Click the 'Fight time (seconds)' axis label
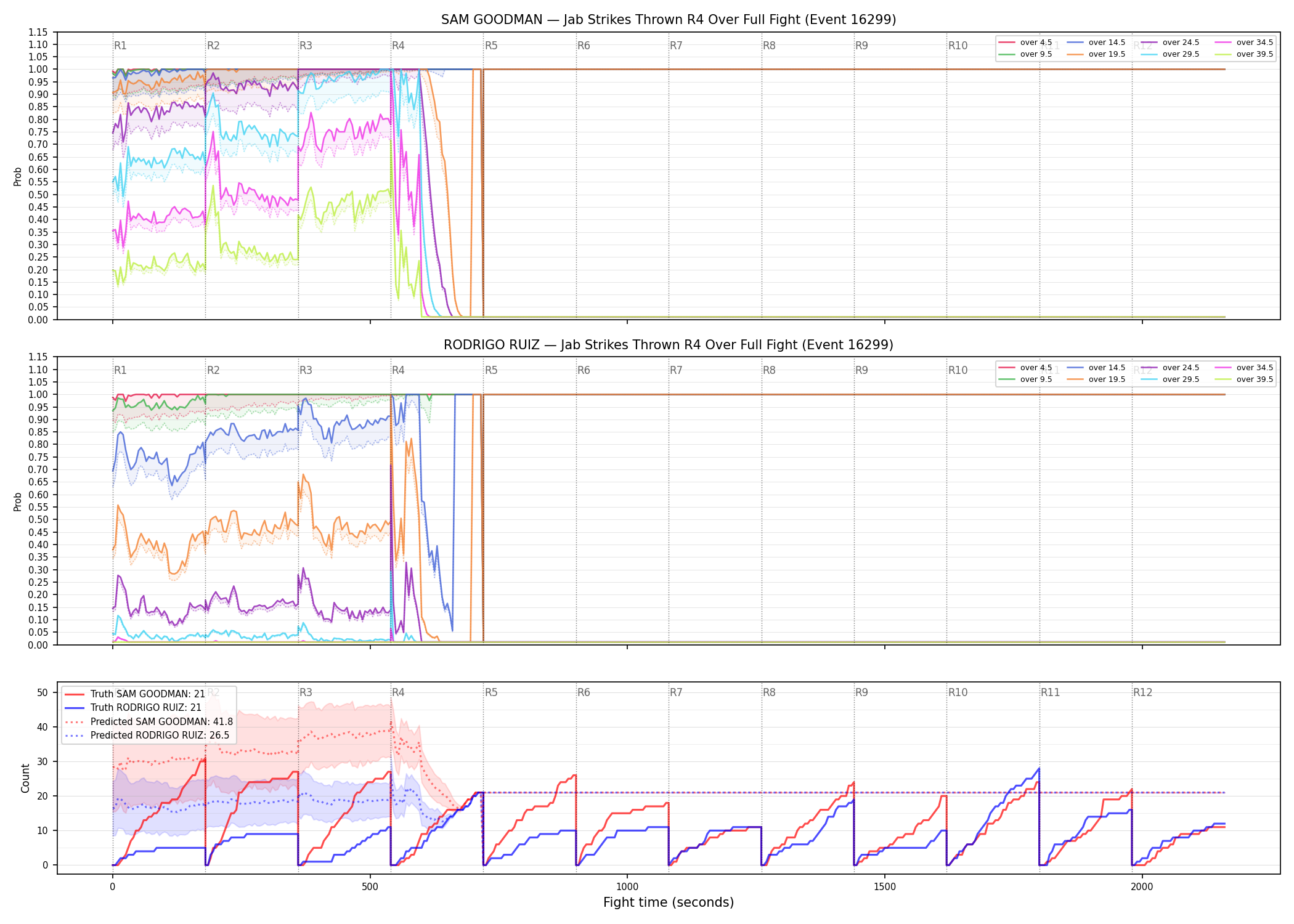The height and width of the screenshot is (924, 1294). click(x=669, y=903)
